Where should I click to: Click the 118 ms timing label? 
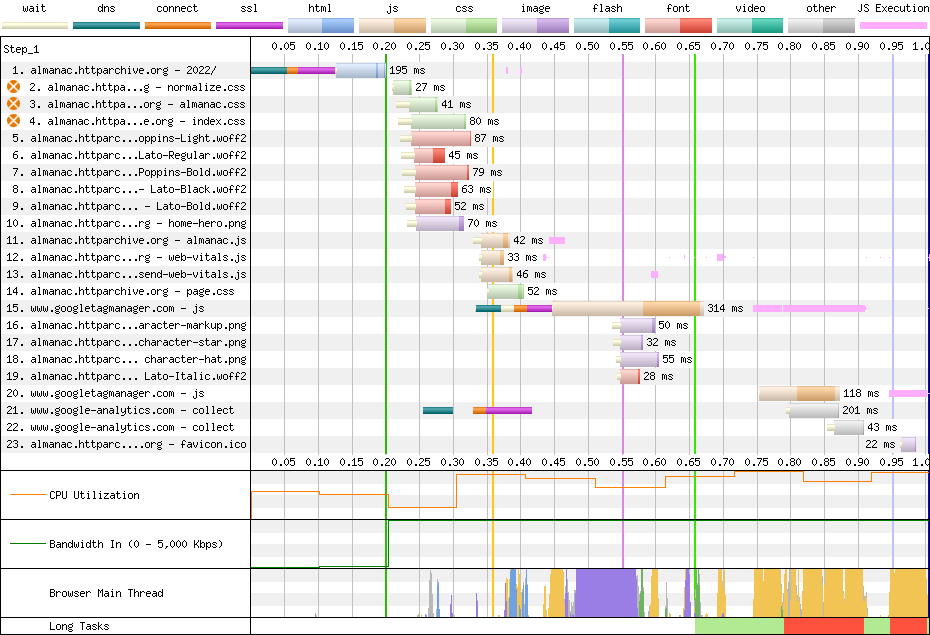point(861,393)
